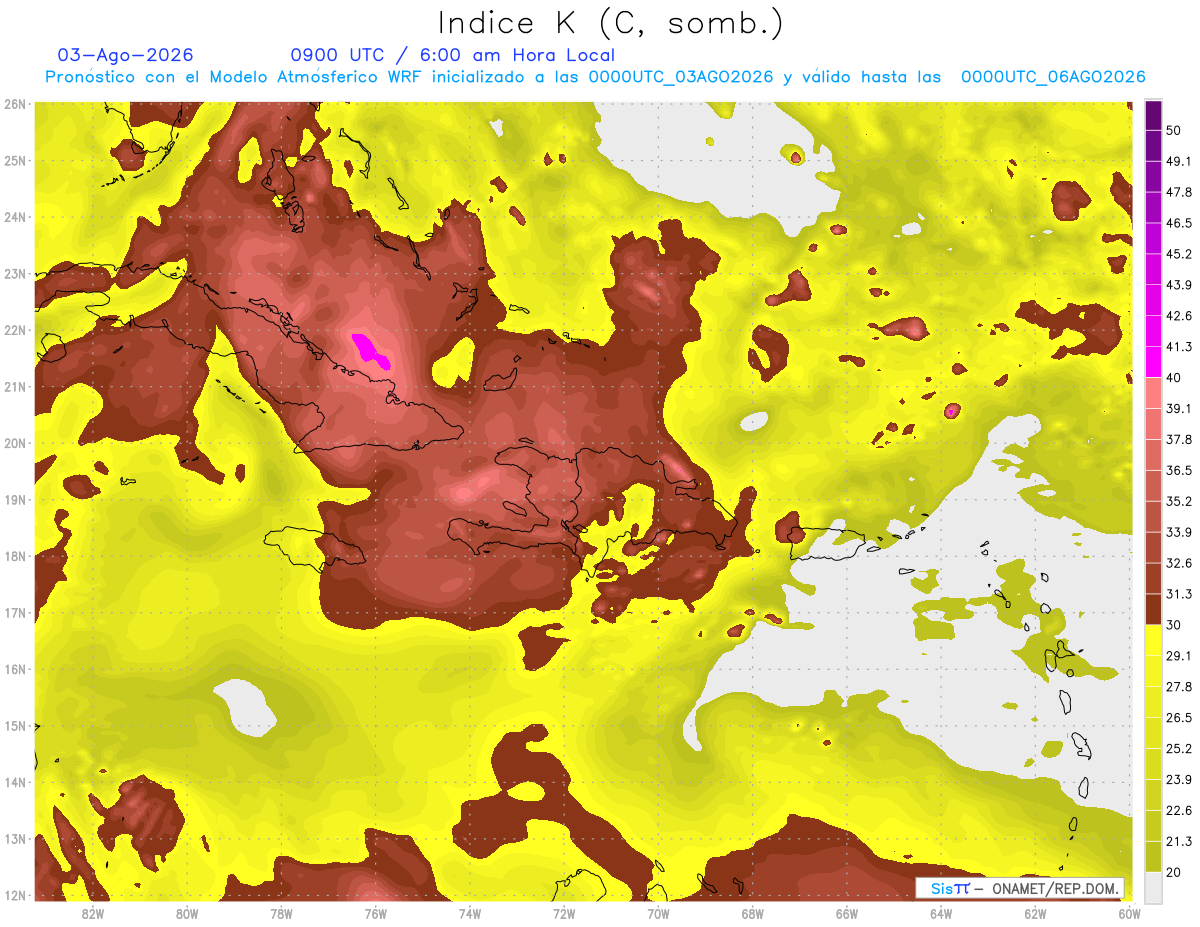Click the "68W" longitude label
Image resolution: width=1200 pixels, height=927 pixels.
753,913
